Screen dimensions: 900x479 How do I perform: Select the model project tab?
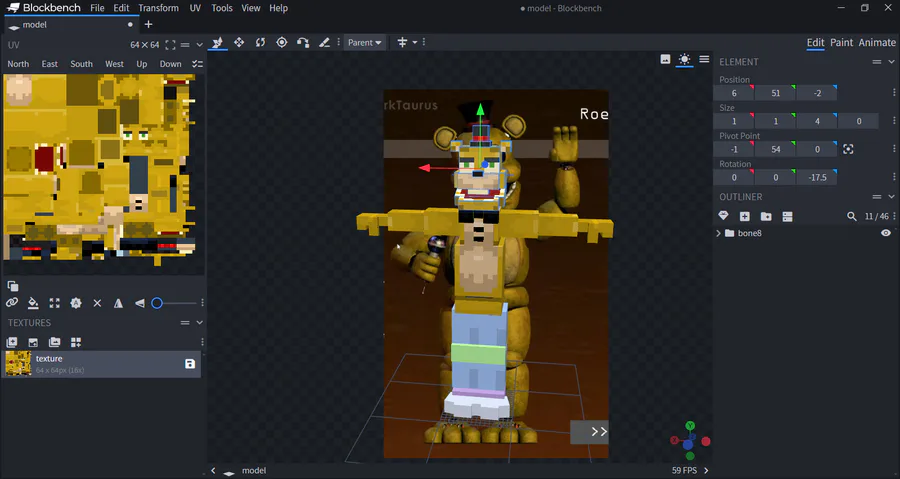point(71,25)
